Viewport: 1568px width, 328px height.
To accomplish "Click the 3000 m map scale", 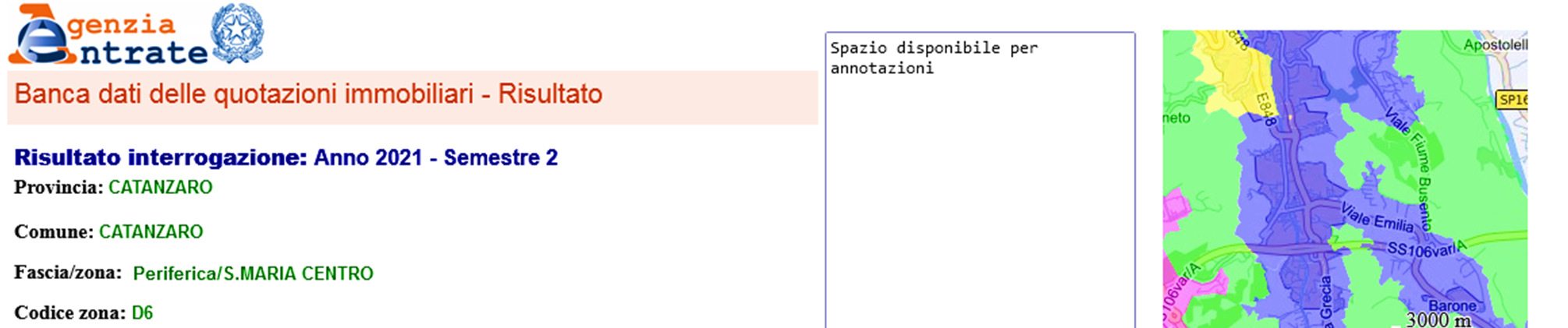I will (1438, 319).
